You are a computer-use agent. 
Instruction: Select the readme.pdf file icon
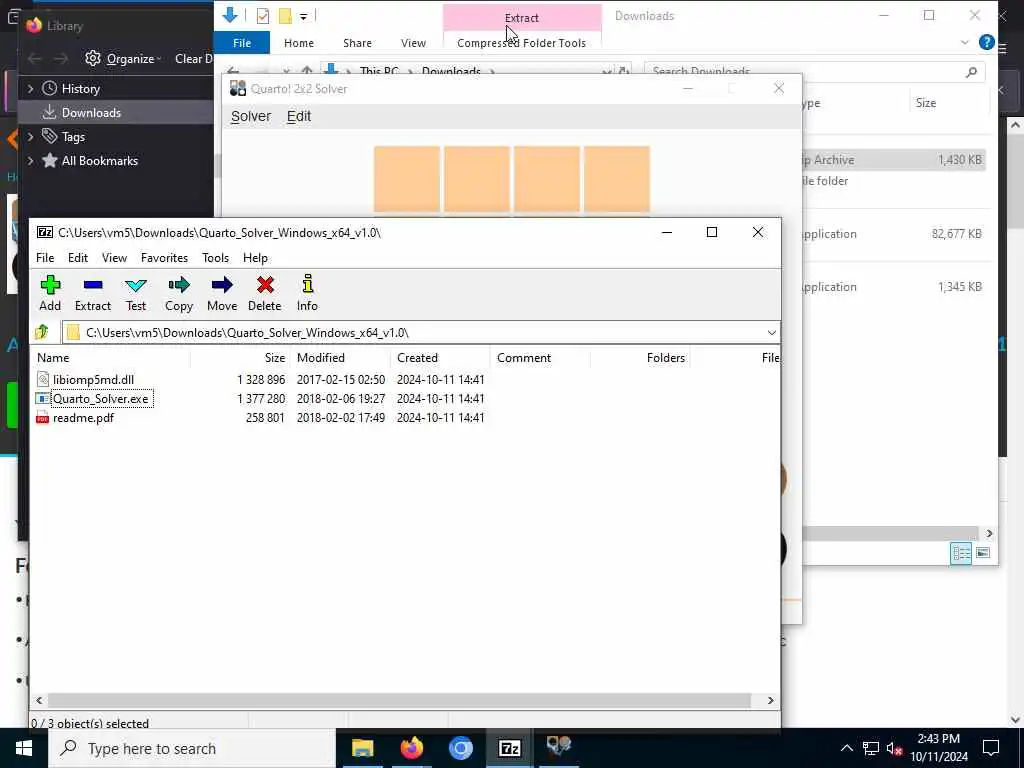(x=42, y=418)
